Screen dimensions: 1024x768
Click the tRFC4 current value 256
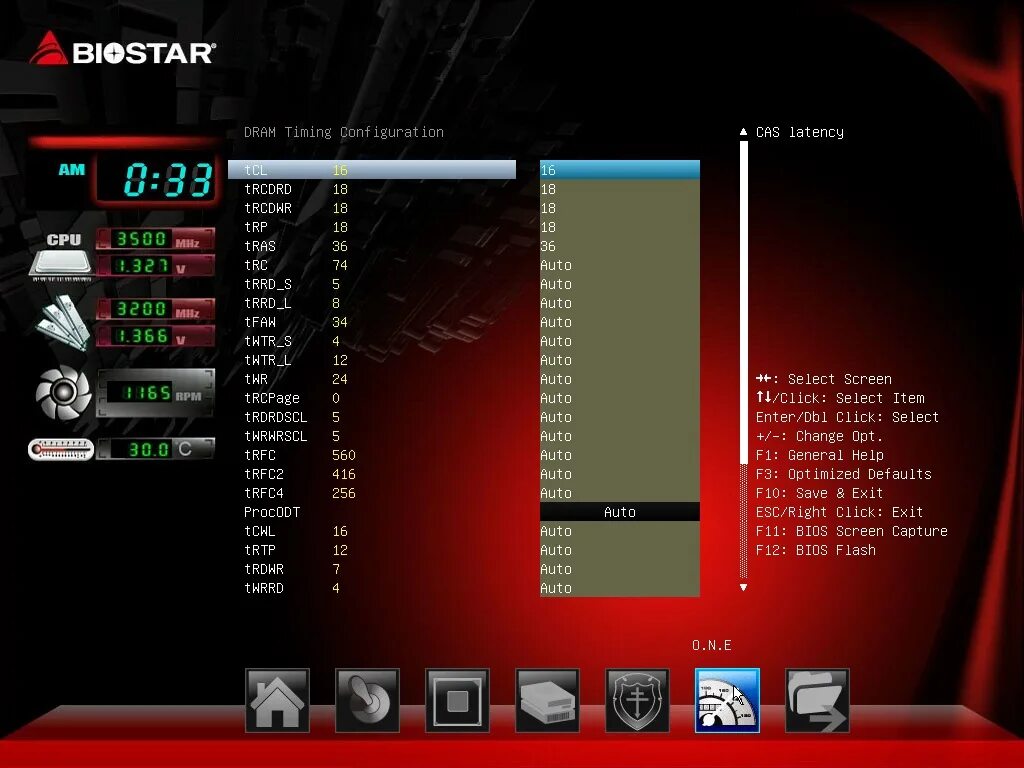pyautogui.click(x=344, y=493)
